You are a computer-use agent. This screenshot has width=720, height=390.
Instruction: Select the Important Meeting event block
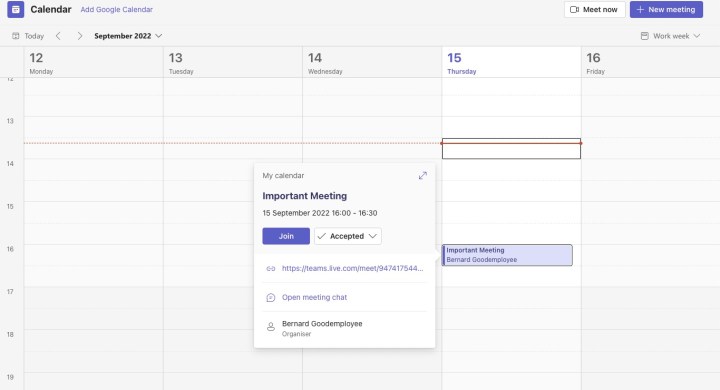[x=507, y=255]
